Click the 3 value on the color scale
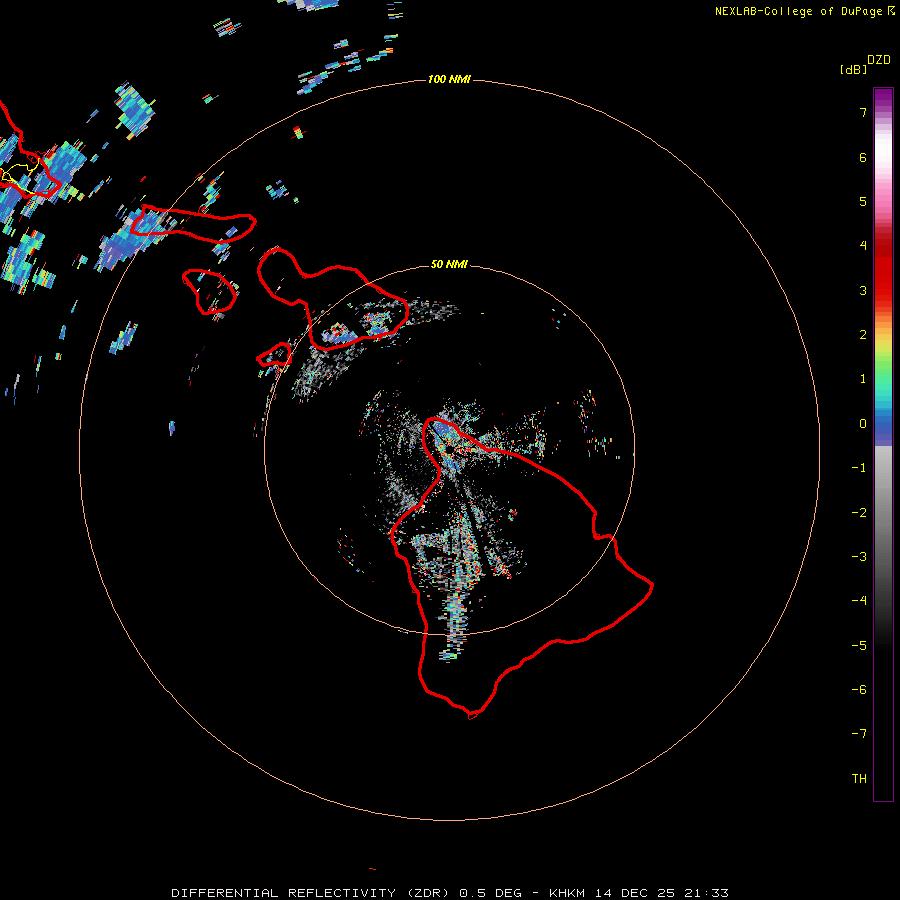The width and height of the screenshot is (900, 900). (863, 290)
